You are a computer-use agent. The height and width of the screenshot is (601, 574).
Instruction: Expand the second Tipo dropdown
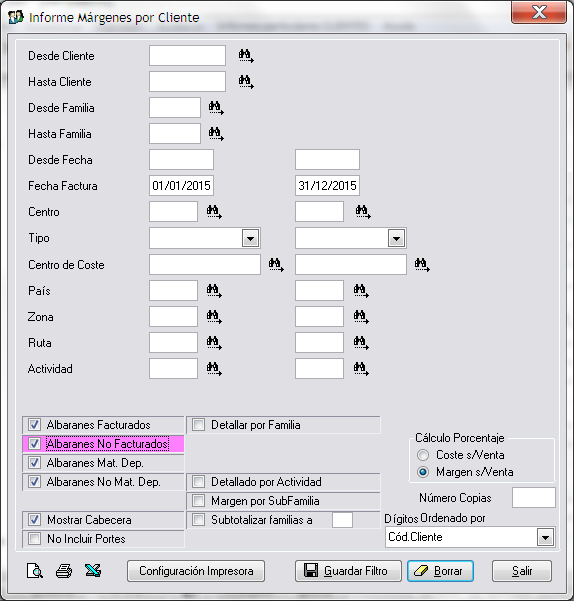(x=397, y=238)
